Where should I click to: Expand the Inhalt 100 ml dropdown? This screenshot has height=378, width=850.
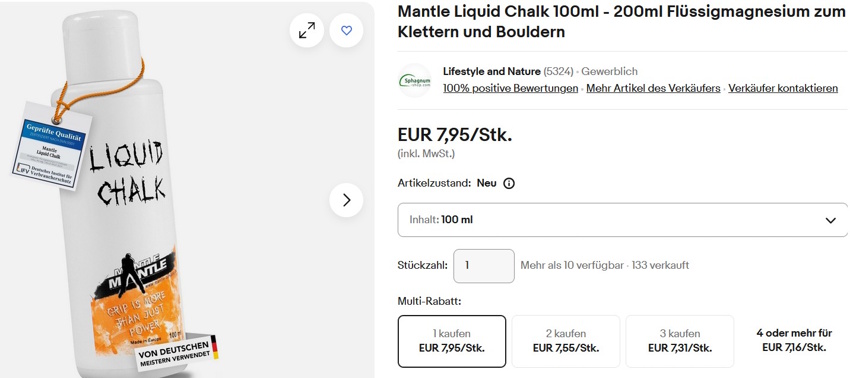pyautogui.click(x=622, y=220)
